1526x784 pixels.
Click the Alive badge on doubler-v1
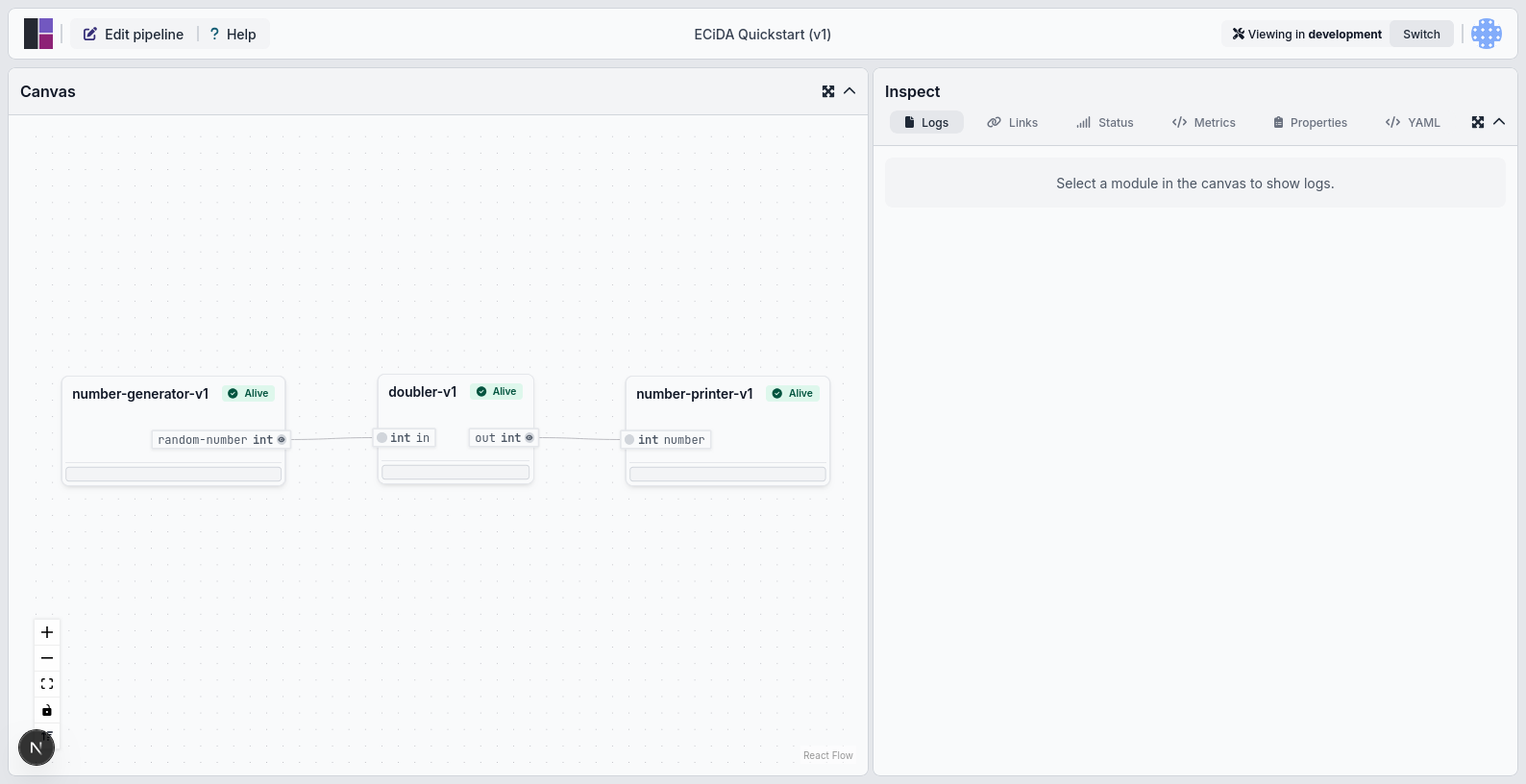pos(497,391)
